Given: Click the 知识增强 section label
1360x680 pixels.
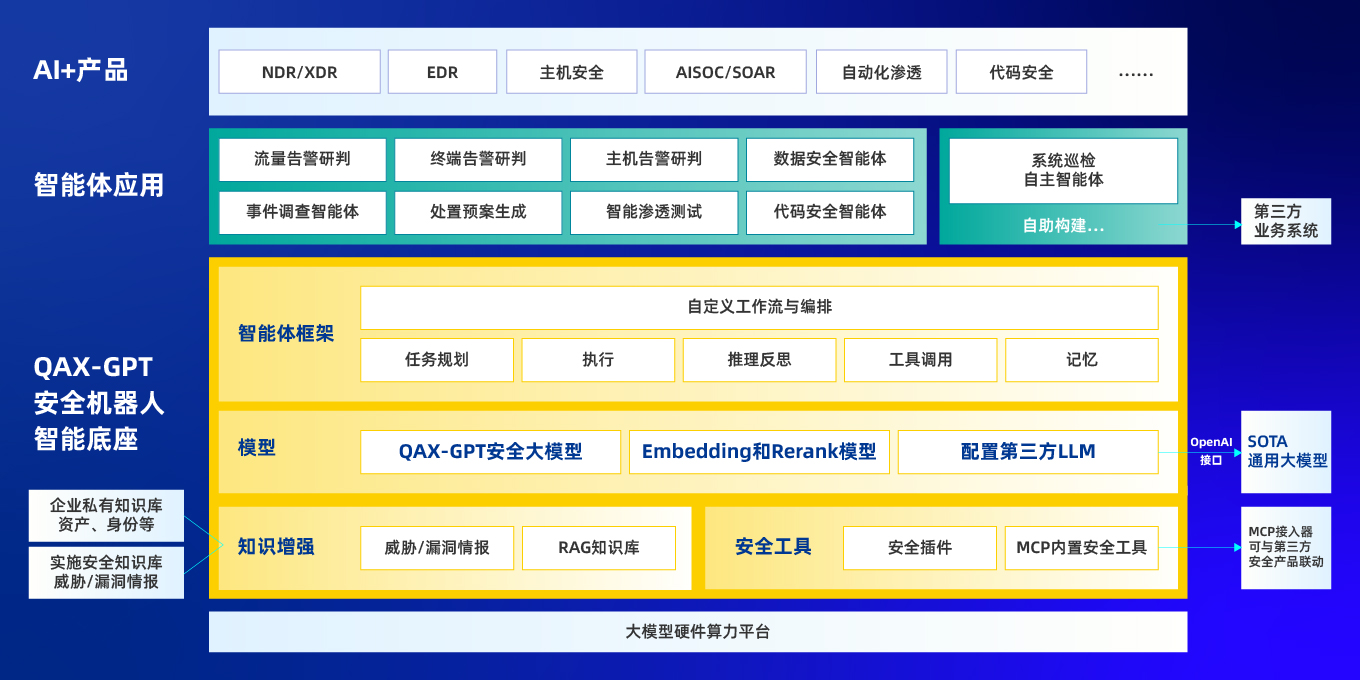Looking at the screenshot, I should [x=276, y=547].
